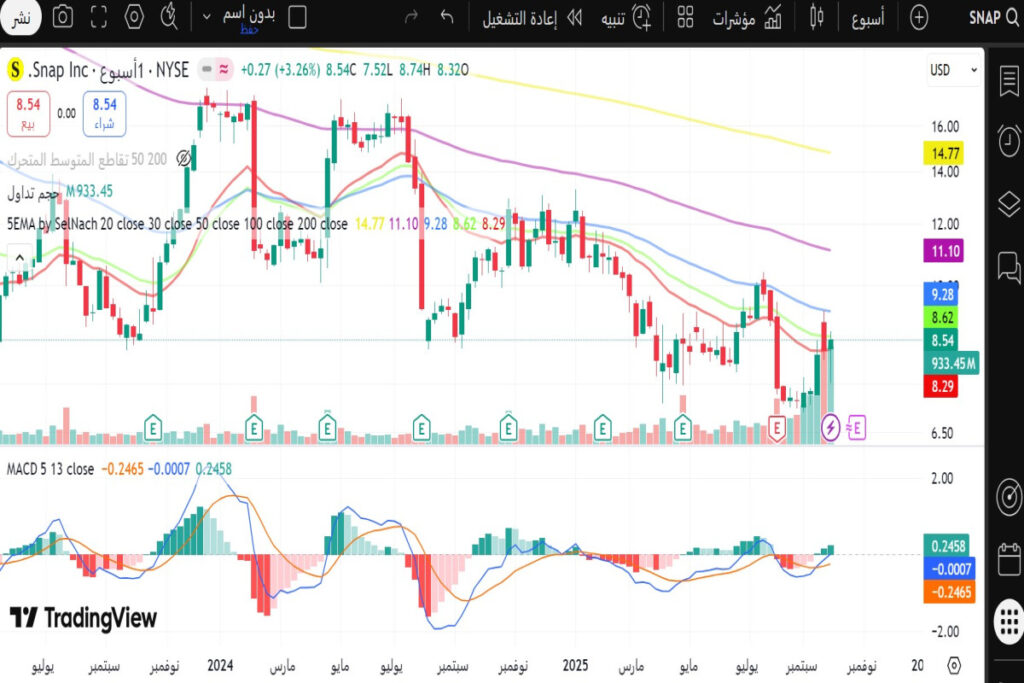Open the object tree layers icon
1024x683 pixels.
pos(1007,204)
